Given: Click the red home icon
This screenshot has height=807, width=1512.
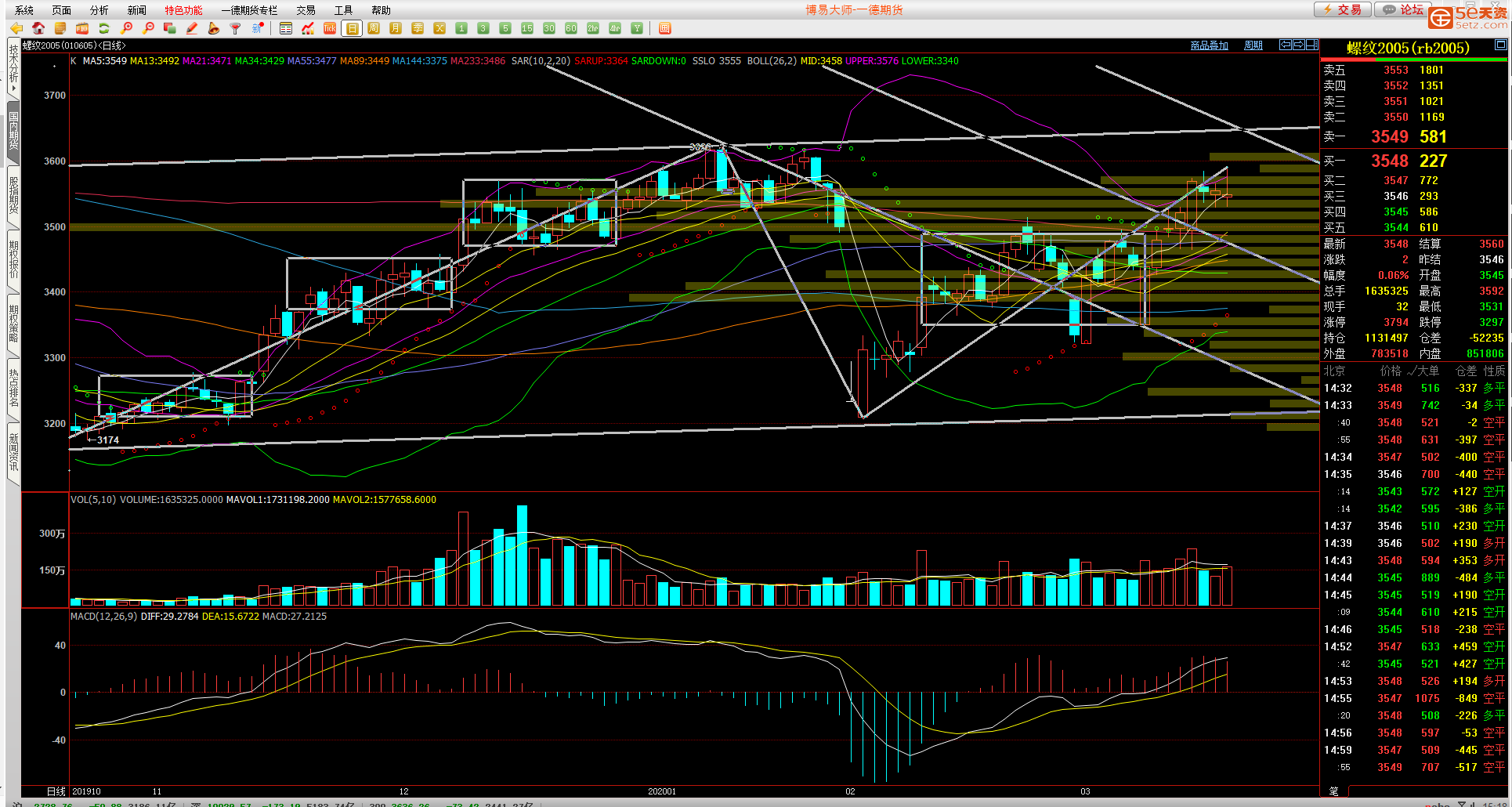Looking at the screenshot, I should pos(38,28).
